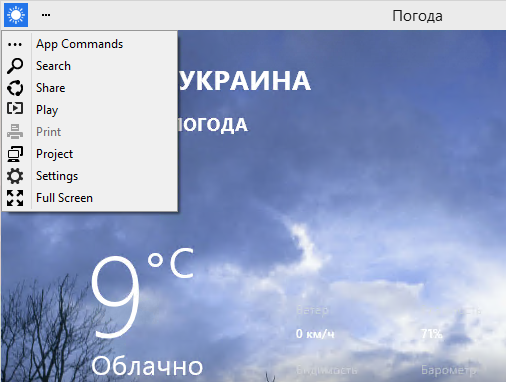
Task: Click the Settings gear icon
Action: 15,176
